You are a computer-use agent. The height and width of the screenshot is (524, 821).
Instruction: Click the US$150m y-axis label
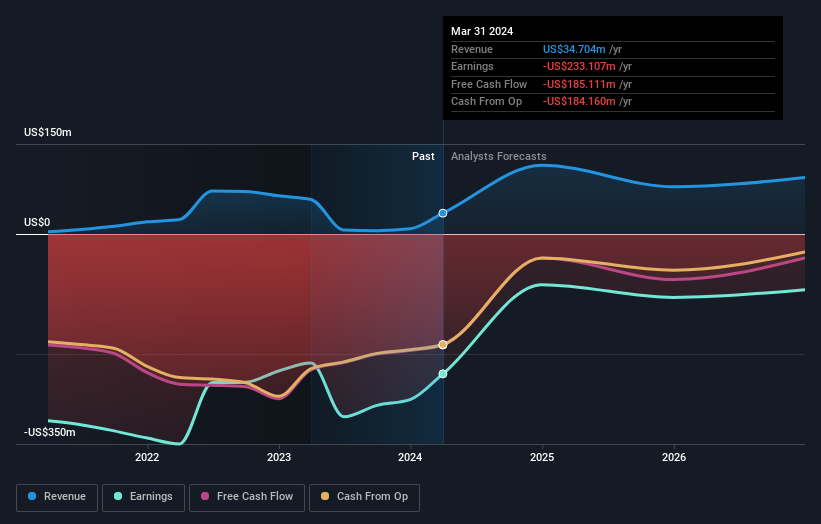pos(48,132)
